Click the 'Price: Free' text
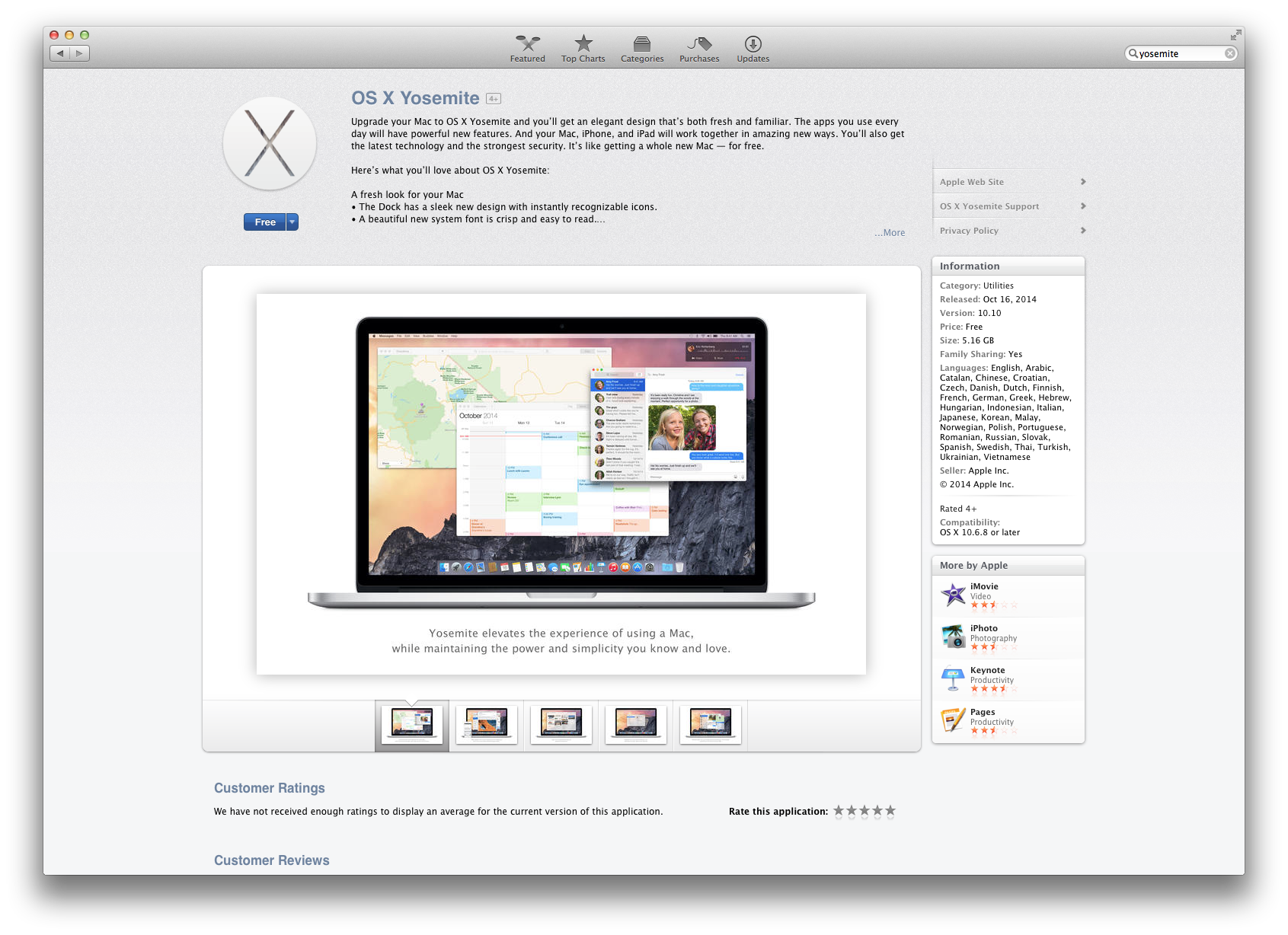Viewport: 1288px width, 935px height. [x=961, y=327]
